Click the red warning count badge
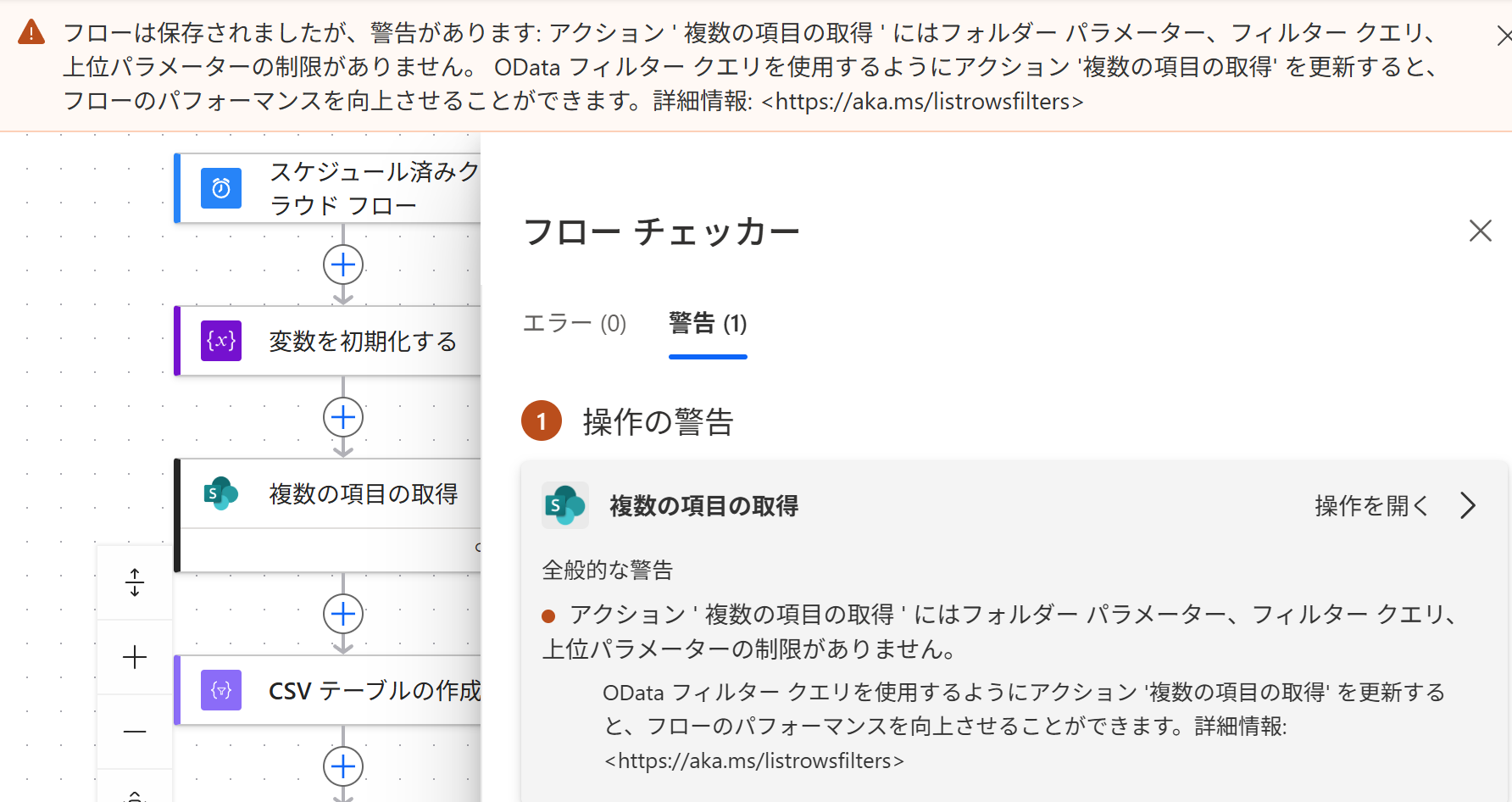Viewport: 1512px width, 802px height. [x=542, y=421]
